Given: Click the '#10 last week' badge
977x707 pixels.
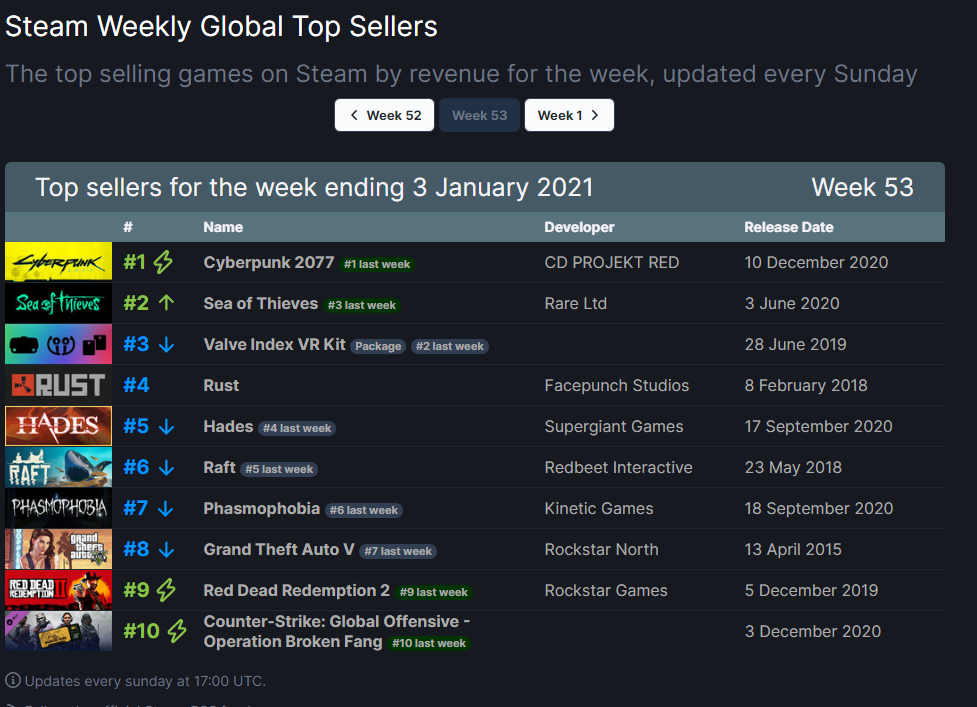Looking at the screenshot, I should (x=429, y=643).
